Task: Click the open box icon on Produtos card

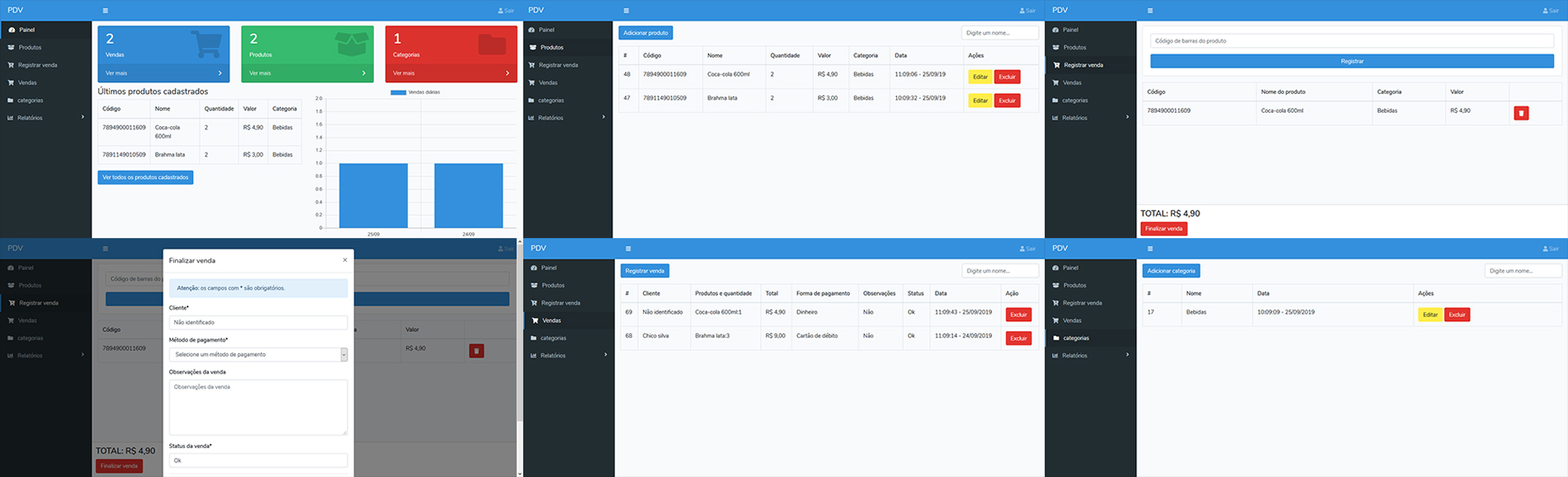Action: tap(351, 44)
